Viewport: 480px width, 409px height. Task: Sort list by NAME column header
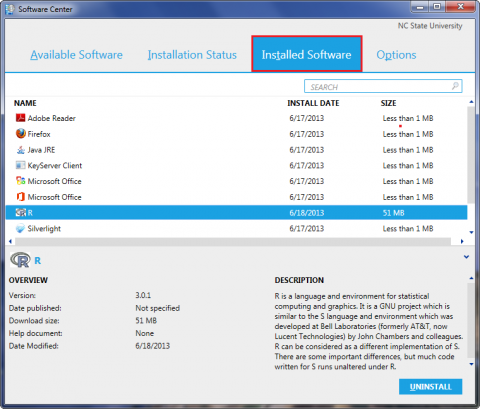coord(25,103)
